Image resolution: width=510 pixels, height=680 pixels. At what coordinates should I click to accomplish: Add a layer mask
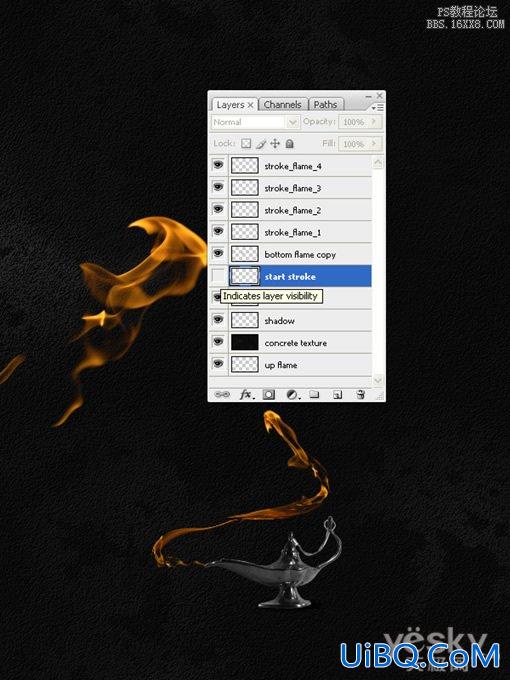pos(269,394)
